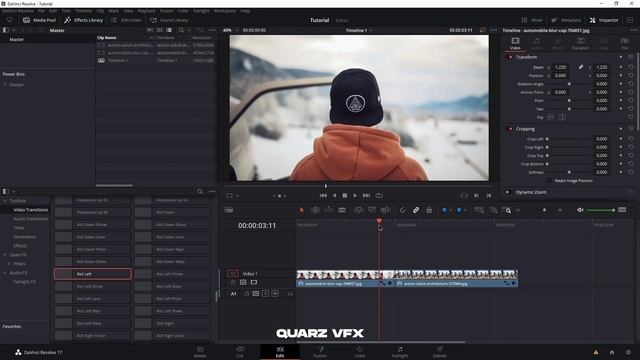Open the Media Pool panel
Image resolution: width=640 pixels, height=360 pixels.
point(39,20)
